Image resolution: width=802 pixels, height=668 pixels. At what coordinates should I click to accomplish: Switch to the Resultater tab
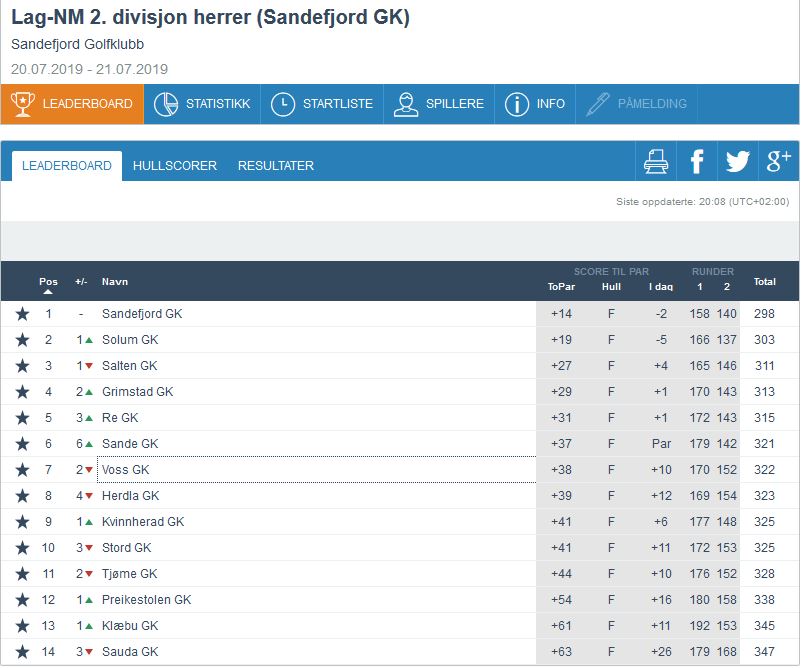276,166
